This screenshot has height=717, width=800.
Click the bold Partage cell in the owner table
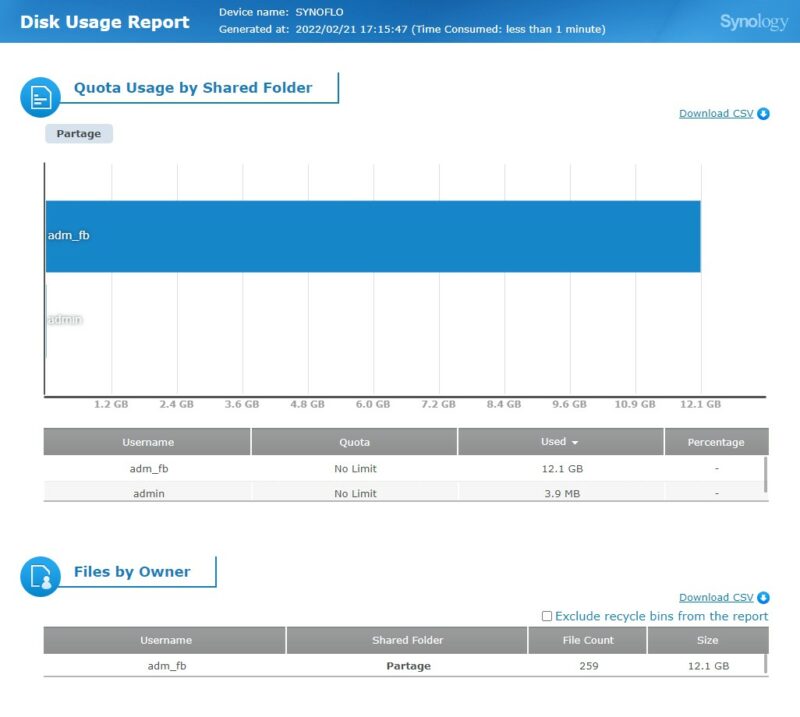point(408,666)
